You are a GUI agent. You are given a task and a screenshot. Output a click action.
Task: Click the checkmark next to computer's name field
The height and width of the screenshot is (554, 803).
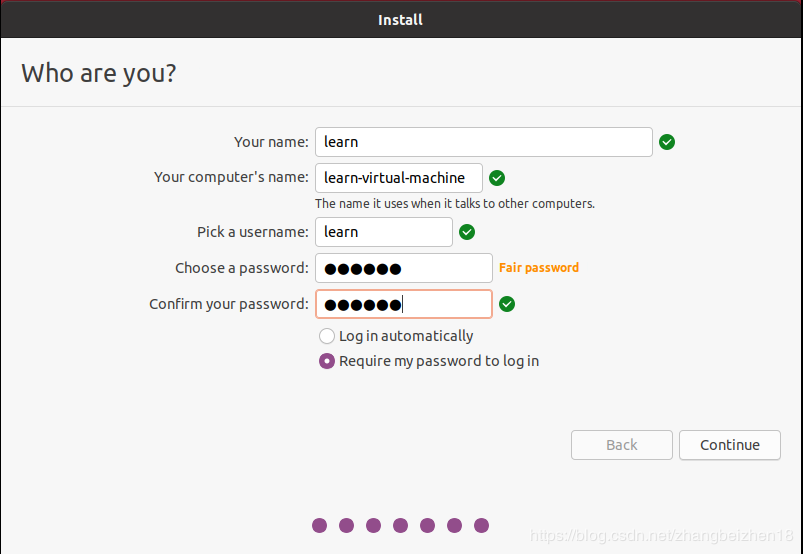497,178
